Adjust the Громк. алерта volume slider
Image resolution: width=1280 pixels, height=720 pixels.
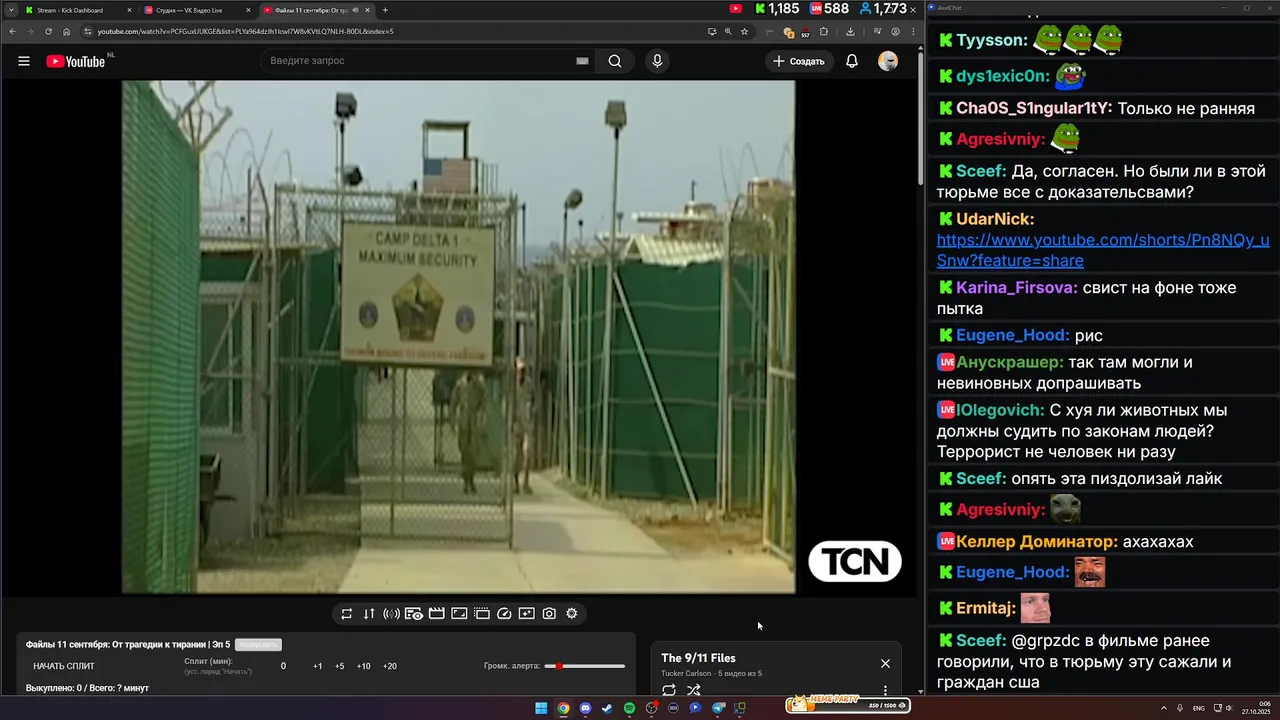pos(585,666)
